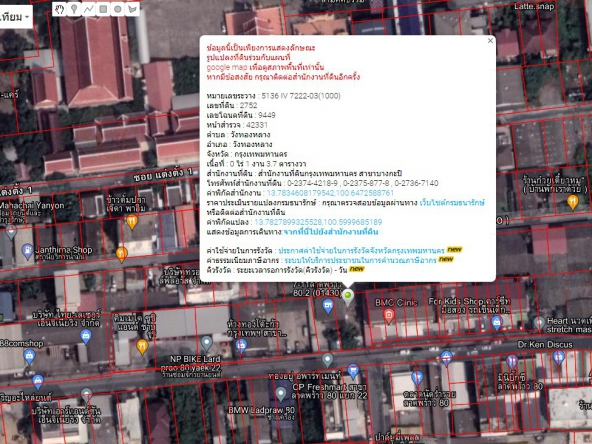Image resolution: width=592 pixels, height=444 pixels.
Task: Pick the rectangle drawing tool
Action: (103, 9)
